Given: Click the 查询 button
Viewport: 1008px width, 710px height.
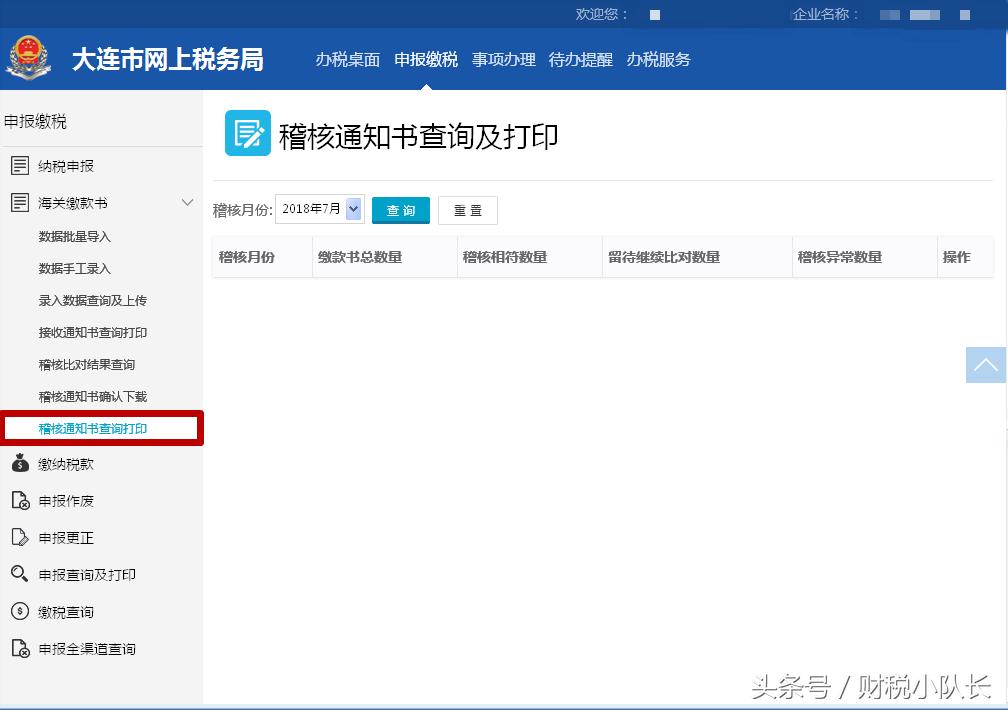Looking at the screenshot, I should pos(400,210).
